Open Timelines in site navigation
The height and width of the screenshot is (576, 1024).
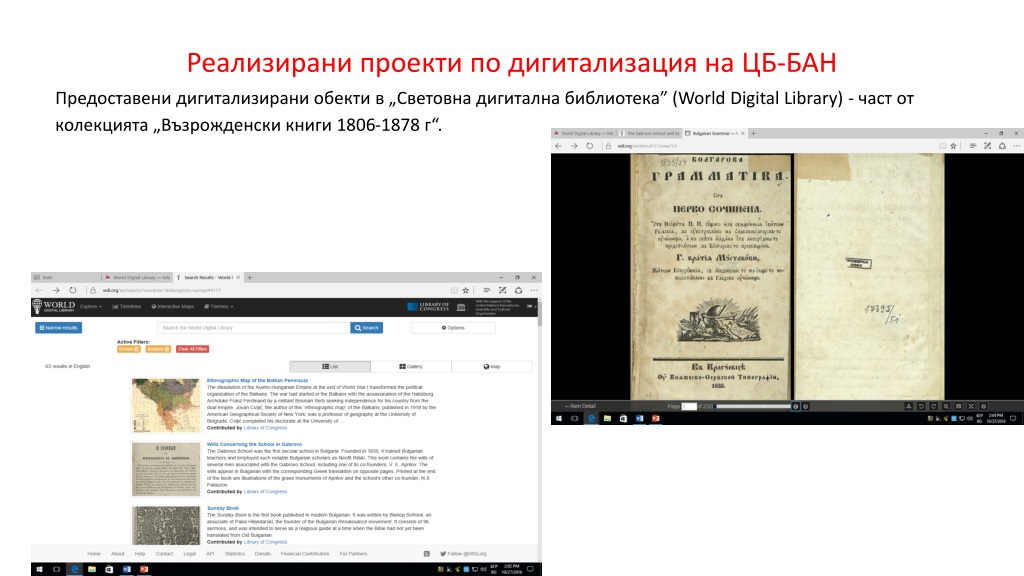pyautogui.click(x=127, y=306)
